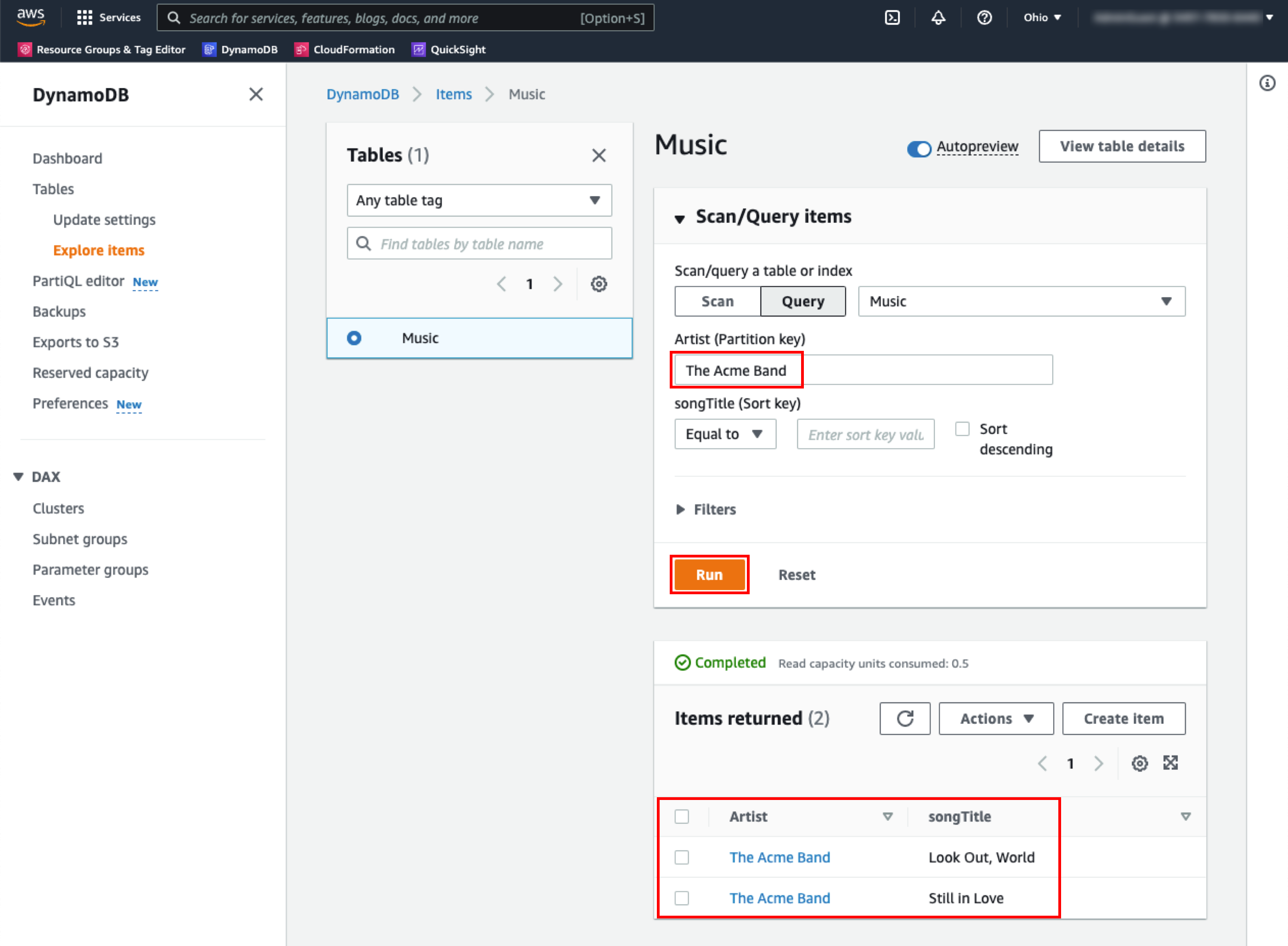Open the notifications bell
Image resolution: width=1288 pixels, height=946 pixels.
[938, 18]
